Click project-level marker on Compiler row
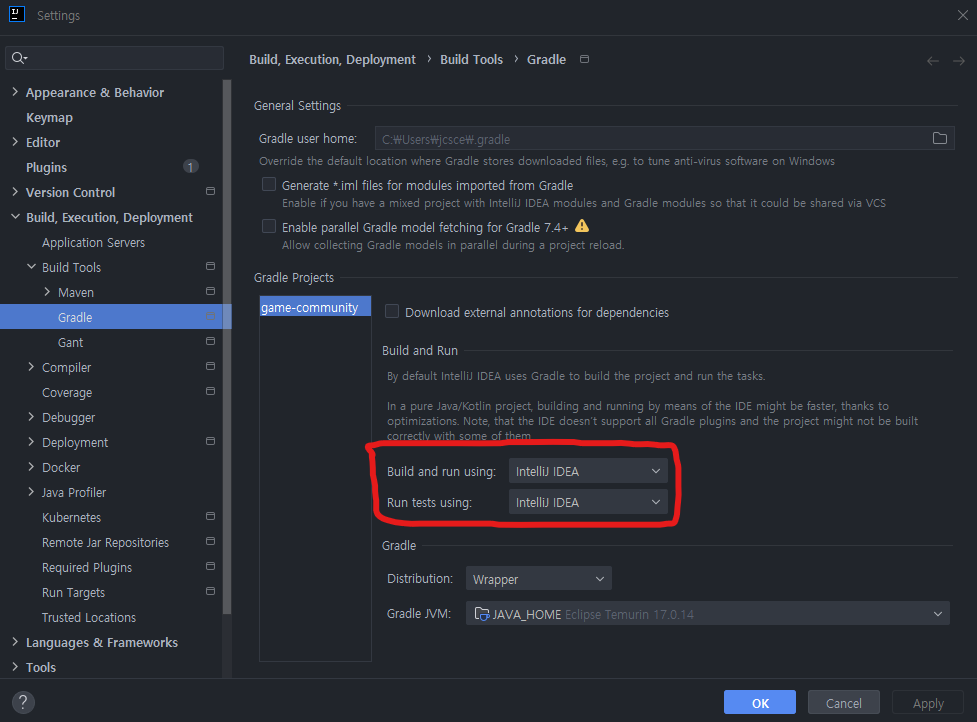 click(x=211, y=366)
